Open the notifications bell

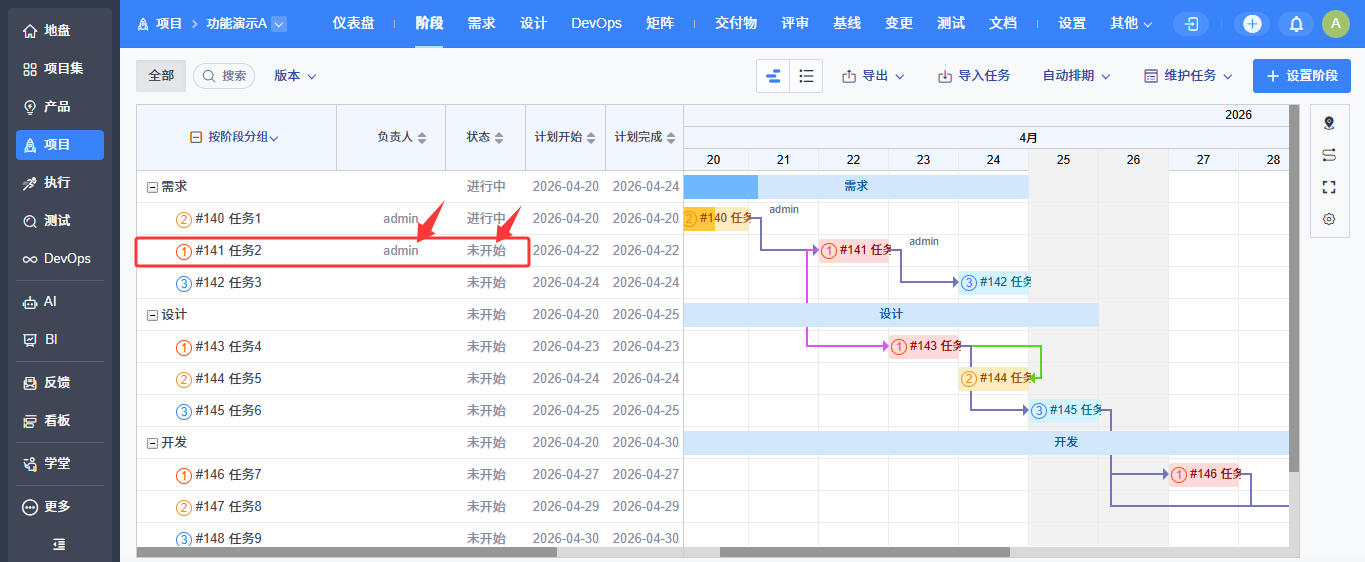tap(1296, 24)
